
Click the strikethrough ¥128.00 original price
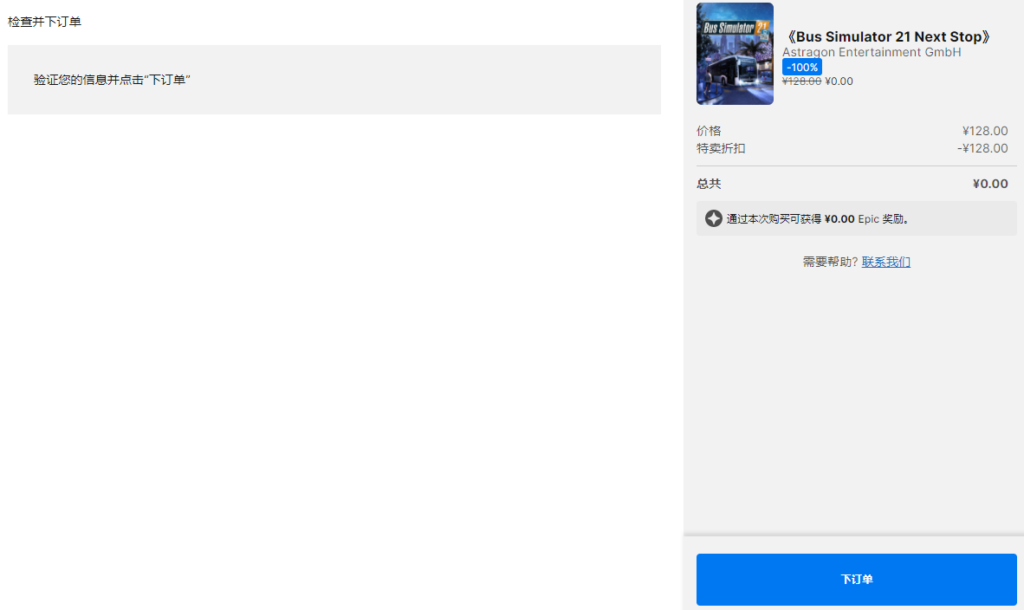(x=801, y=81)
